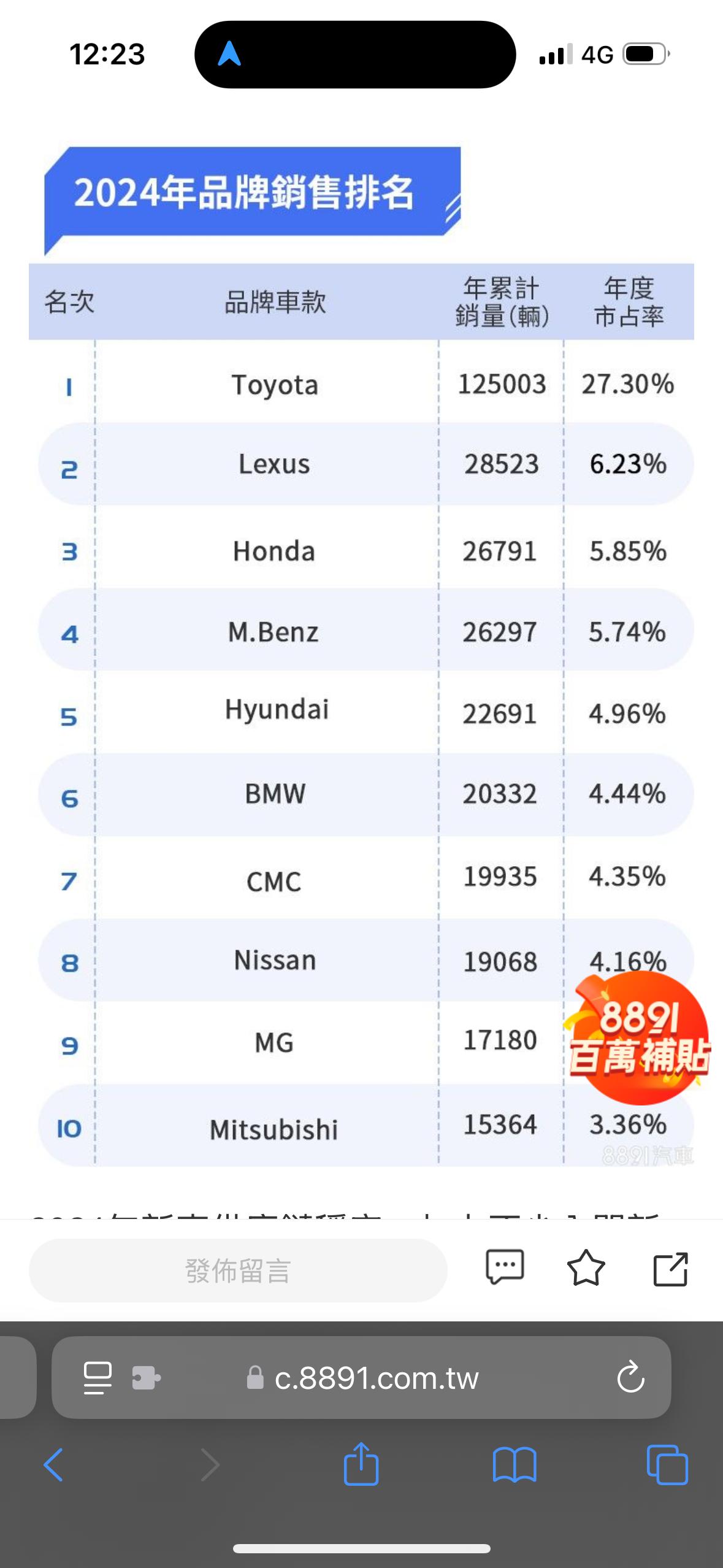This screenshot has height=1568, width=723.
Task: Reload the page with refresh icon
Action: [630, 1378]
